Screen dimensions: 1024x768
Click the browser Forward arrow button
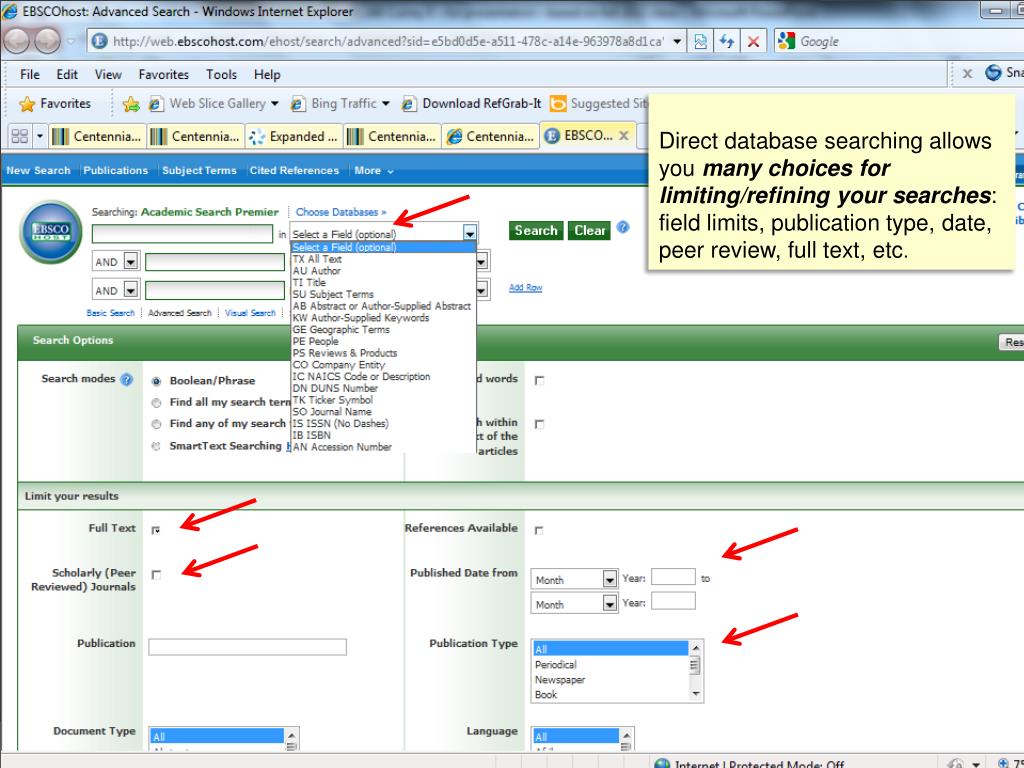(47, 41)
